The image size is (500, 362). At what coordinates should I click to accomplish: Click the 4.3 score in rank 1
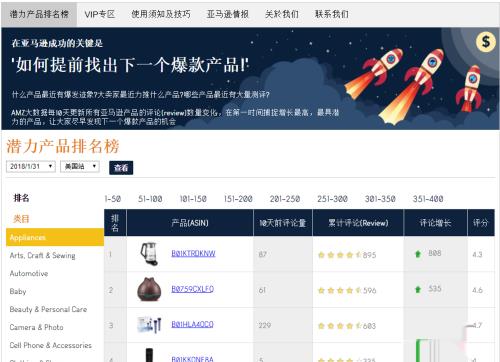coord(477,254)
